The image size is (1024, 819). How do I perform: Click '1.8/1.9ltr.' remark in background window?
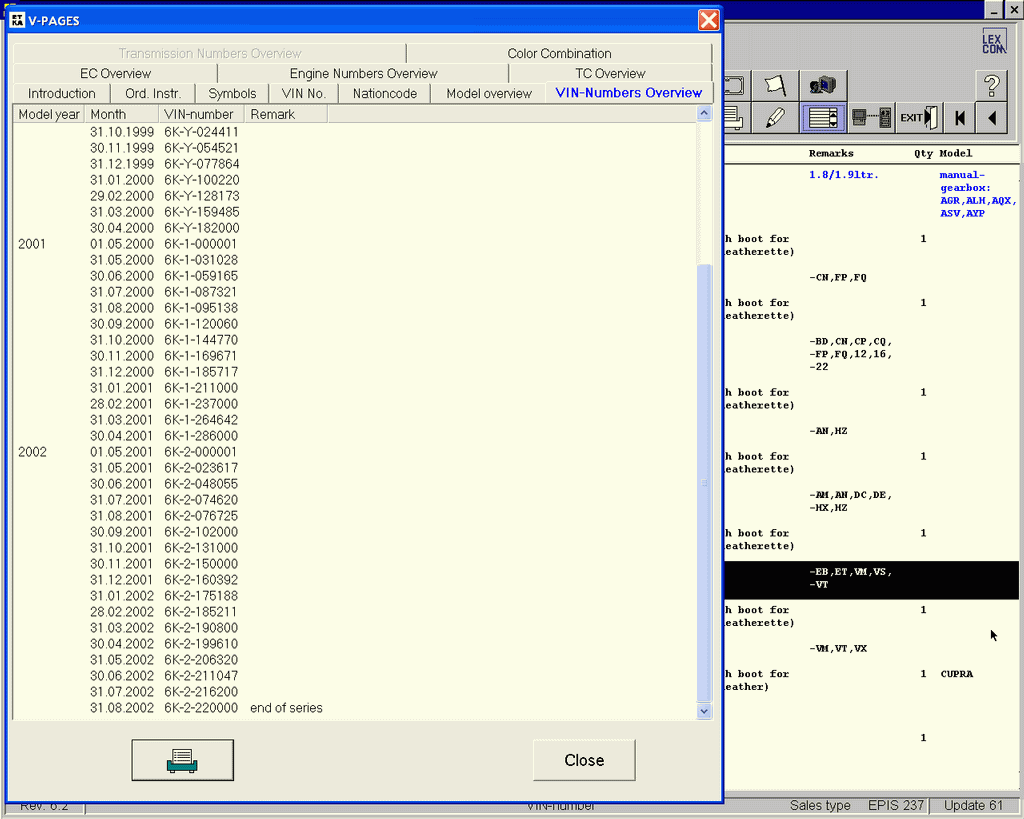[x=843, y=175]
